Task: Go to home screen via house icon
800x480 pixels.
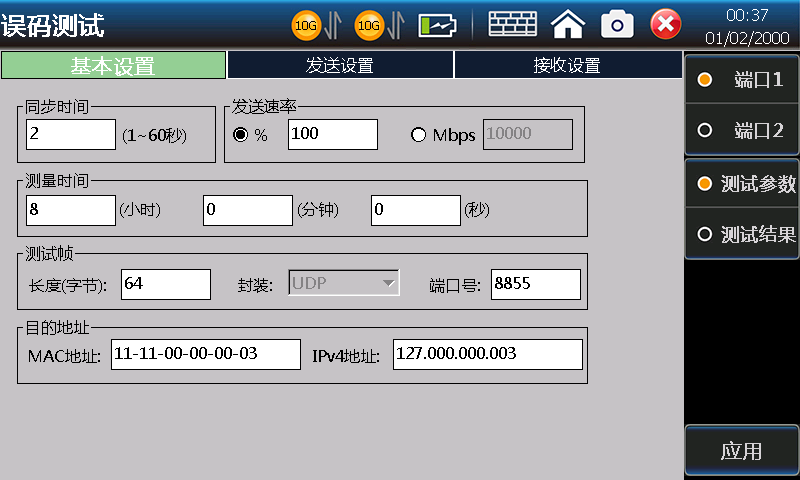Action: (568, 24)
